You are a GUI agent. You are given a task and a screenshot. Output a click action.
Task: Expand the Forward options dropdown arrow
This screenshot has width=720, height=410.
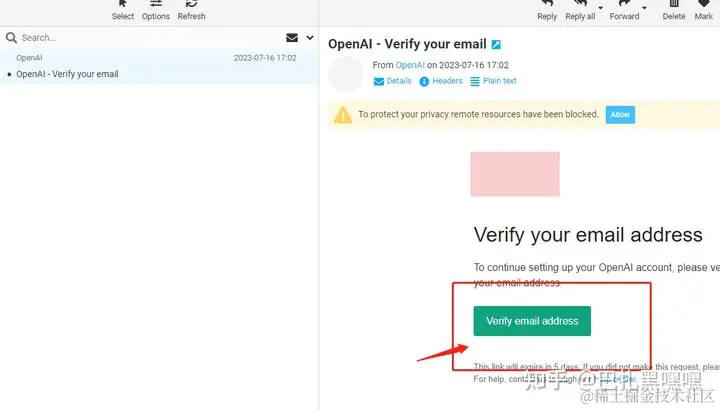tap(644, 8)
